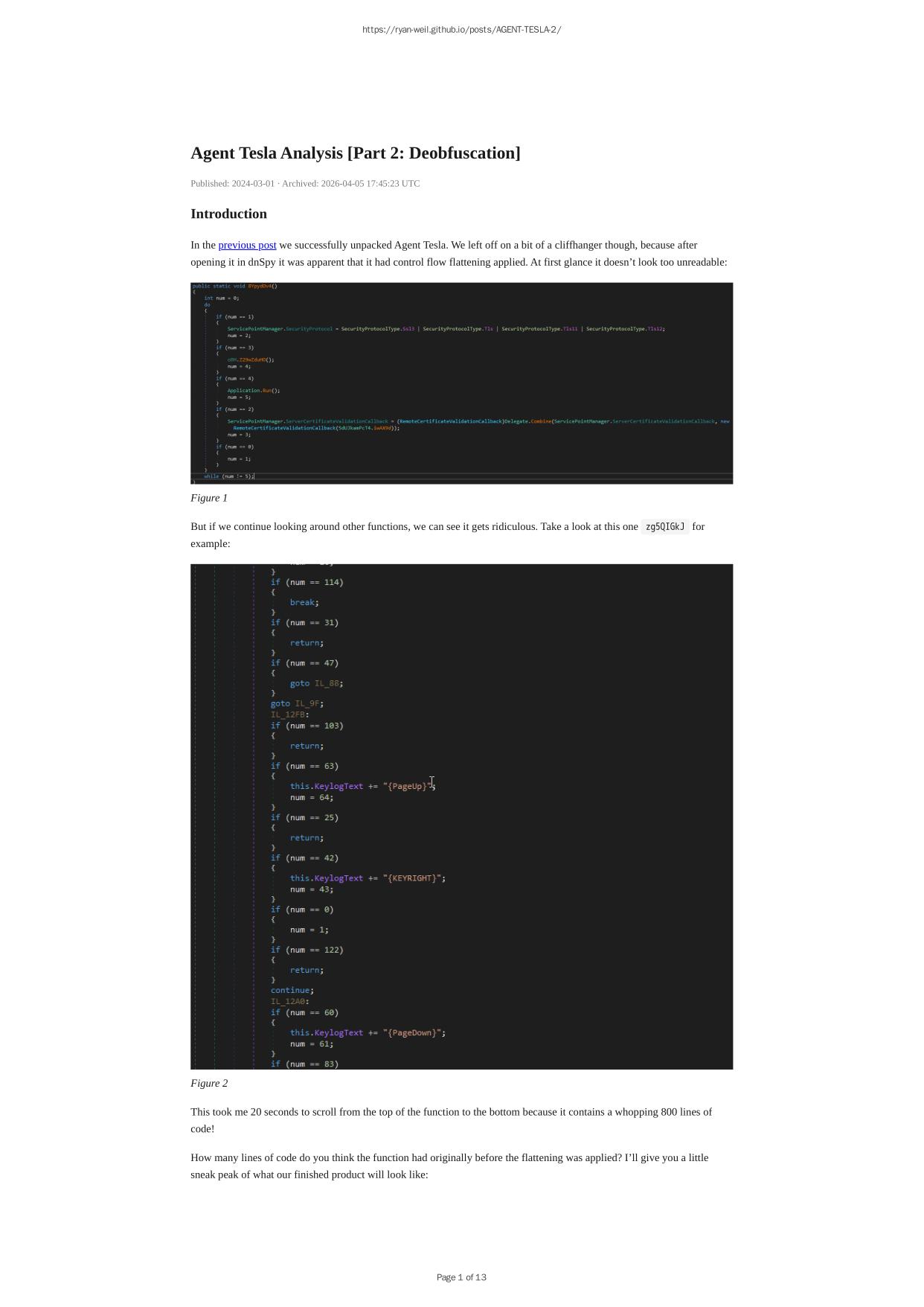Screen dimensions: 924x1307
Task: Open the Figure 1 code screenshot
Action: coord(461,383)
